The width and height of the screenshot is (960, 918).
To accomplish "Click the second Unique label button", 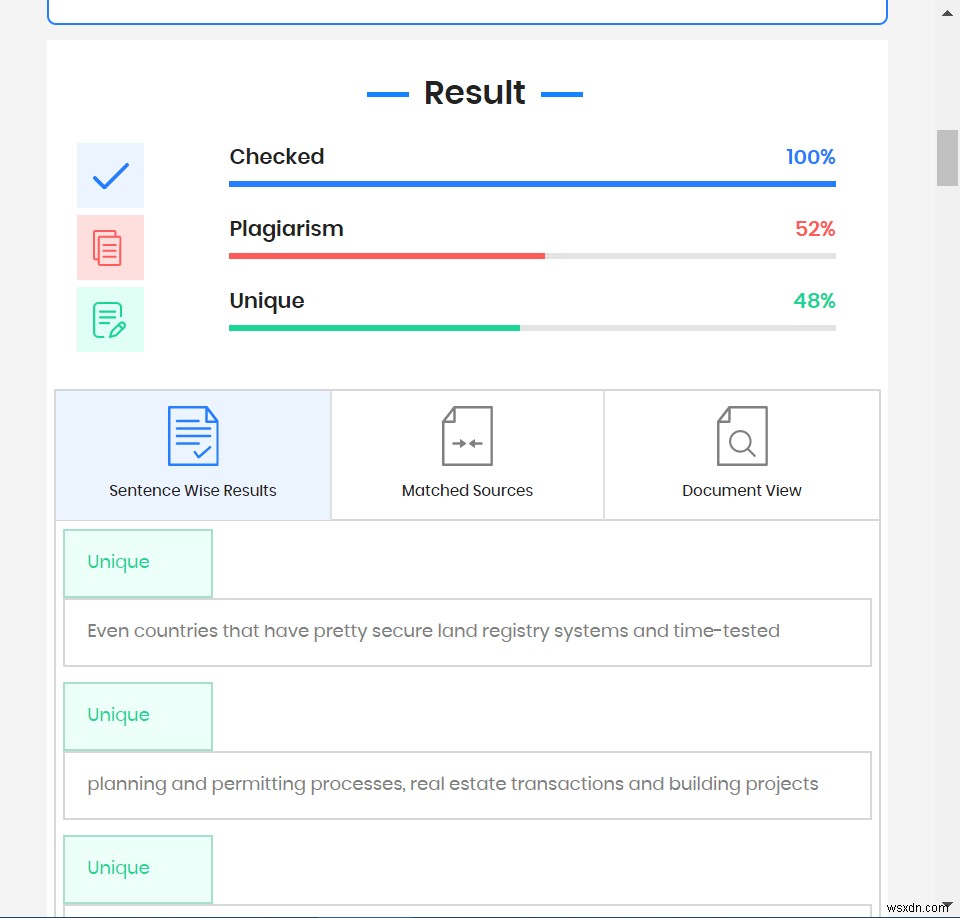I will [x=138, y=716].
